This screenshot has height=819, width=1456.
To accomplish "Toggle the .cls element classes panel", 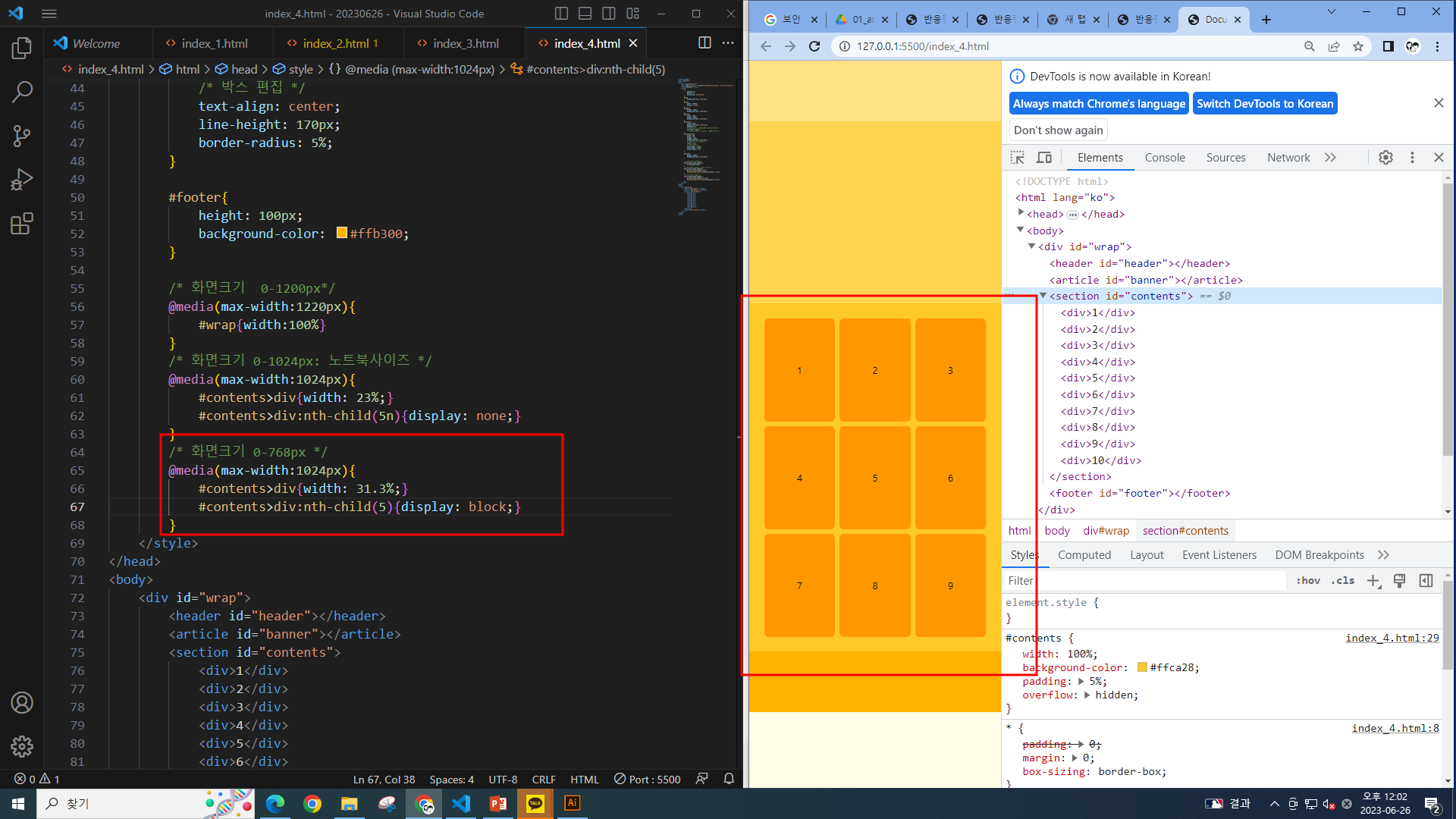I will click(1343, 581).
